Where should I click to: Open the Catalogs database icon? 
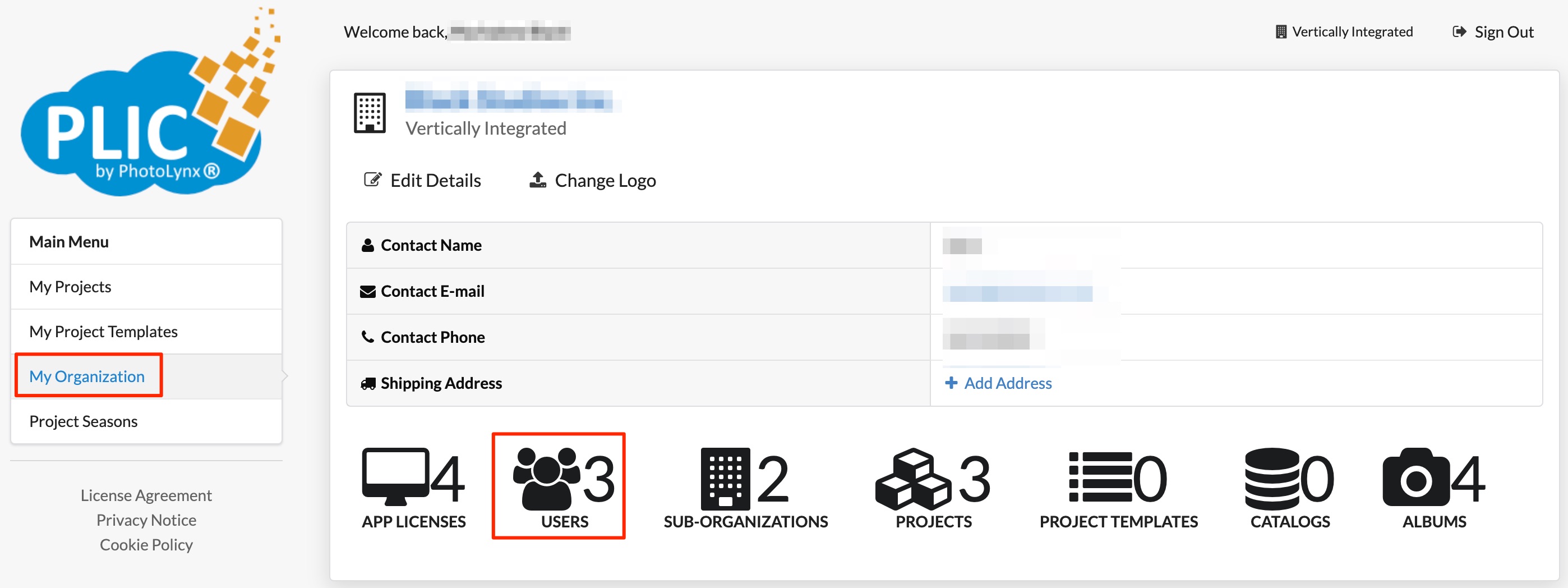pyautogui.click(x=1272, y=479)
